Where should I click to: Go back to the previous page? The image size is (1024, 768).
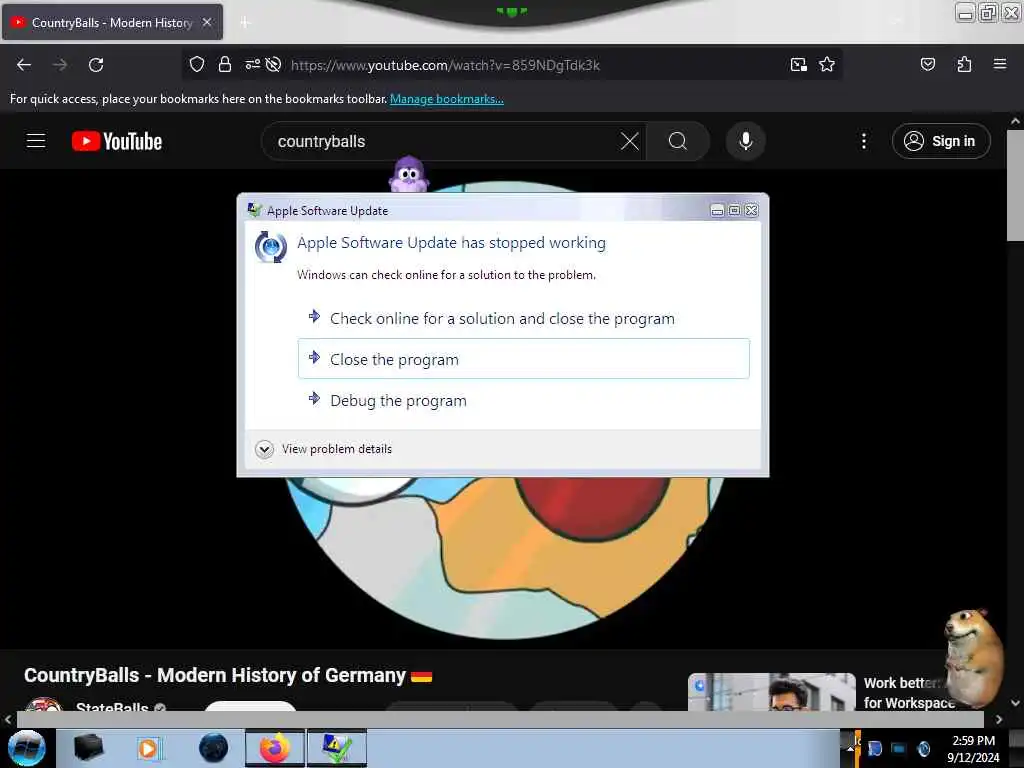coord(24,65)
